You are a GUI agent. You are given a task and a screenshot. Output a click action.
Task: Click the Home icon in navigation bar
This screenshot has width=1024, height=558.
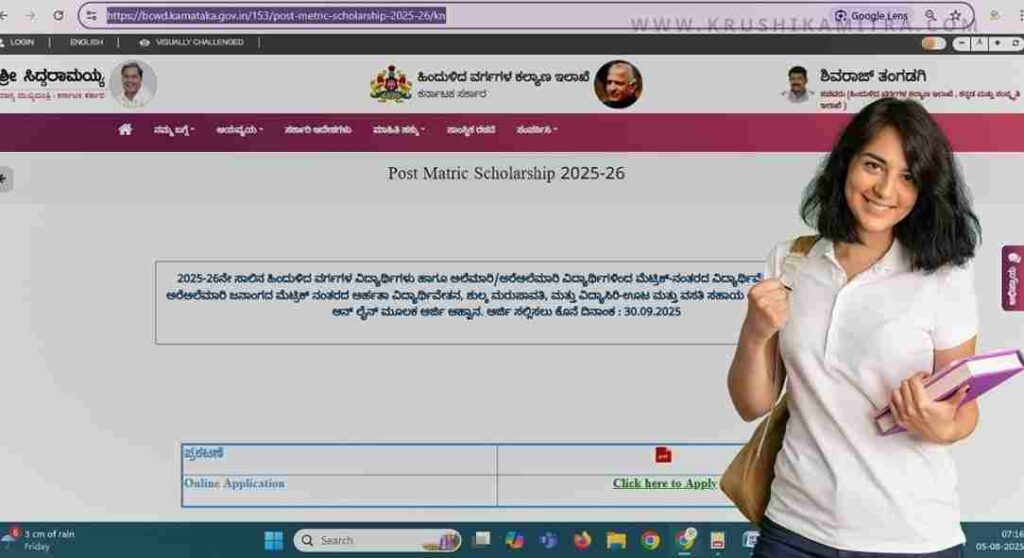pos(125,130)
